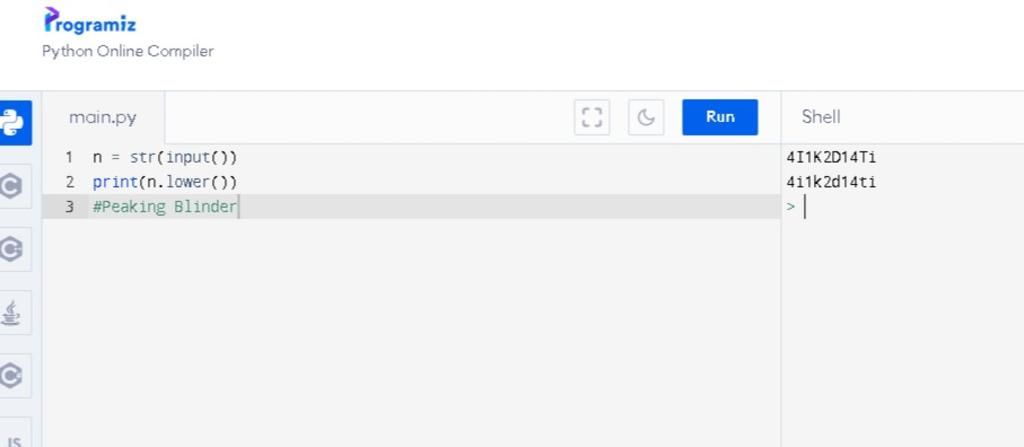Click the lowercase 4i1k2d14ti shell output

point(831,182)
